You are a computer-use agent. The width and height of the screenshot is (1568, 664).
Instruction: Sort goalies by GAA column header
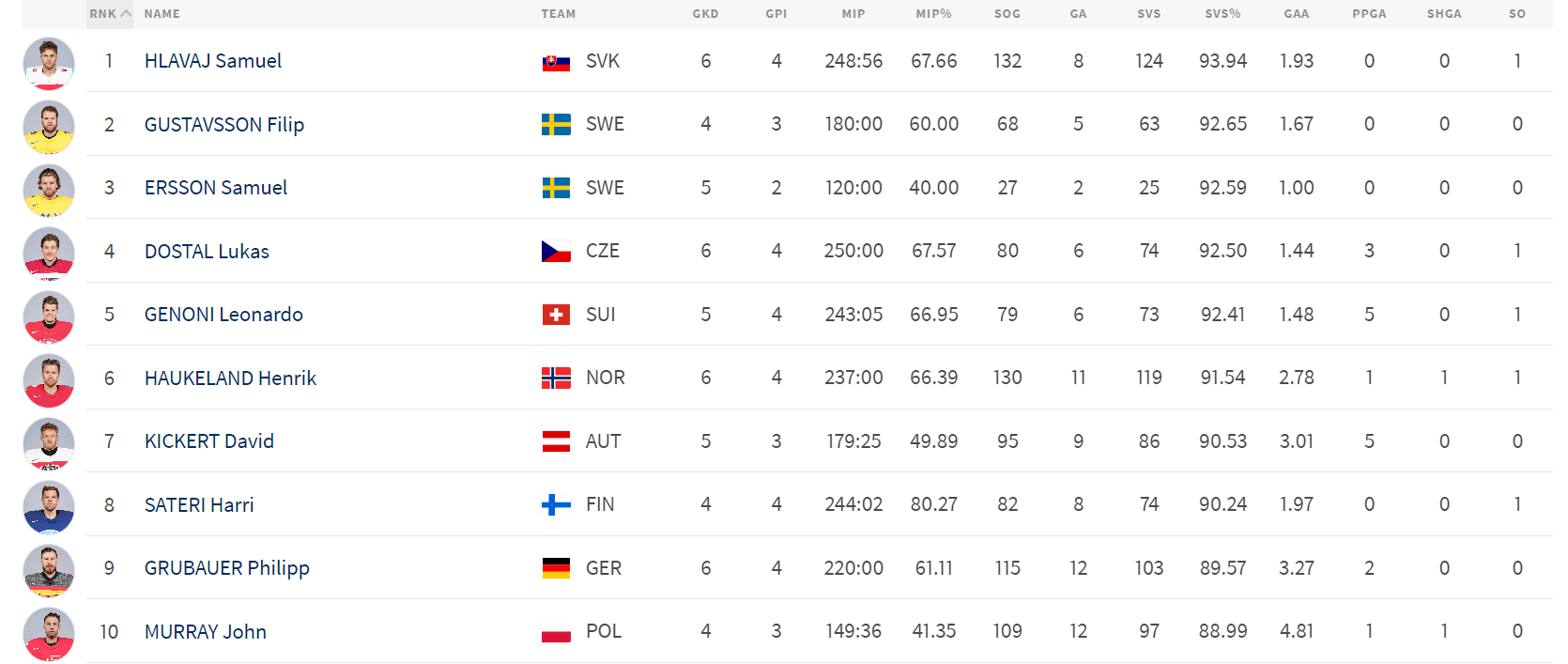1296,14
